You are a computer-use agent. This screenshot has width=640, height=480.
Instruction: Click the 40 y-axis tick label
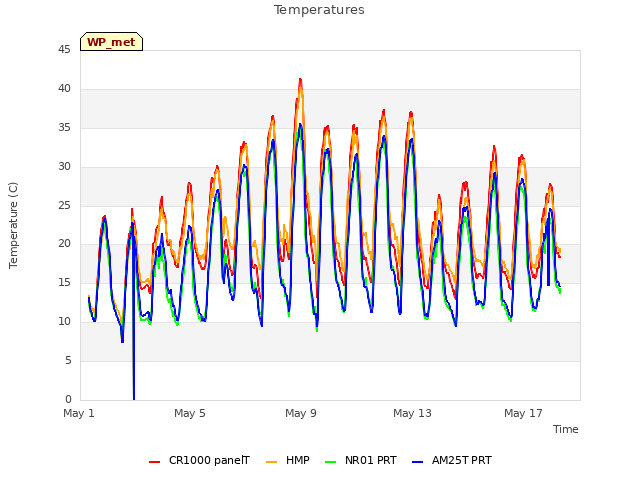click(64, 89)
